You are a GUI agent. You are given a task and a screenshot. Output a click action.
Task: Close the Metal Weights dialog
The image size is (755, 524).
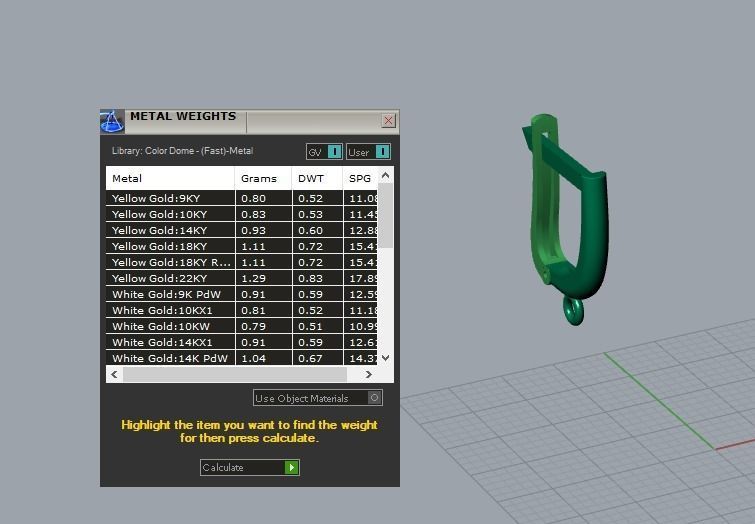click(x=388, y=120)
